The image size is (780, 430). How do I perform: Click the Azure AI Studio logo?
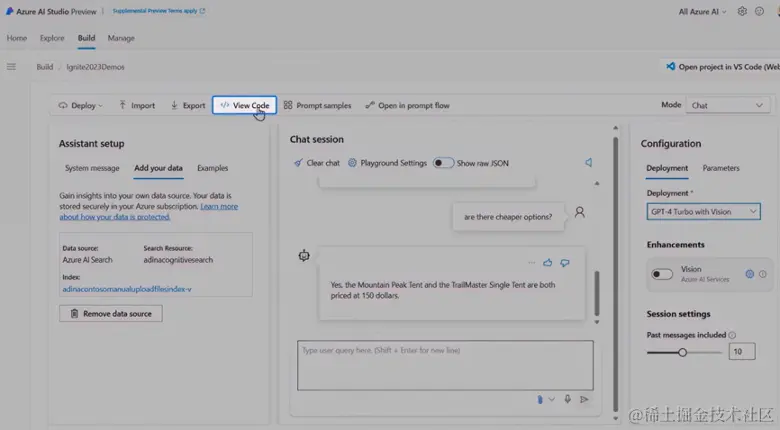(x=9, y=11)
